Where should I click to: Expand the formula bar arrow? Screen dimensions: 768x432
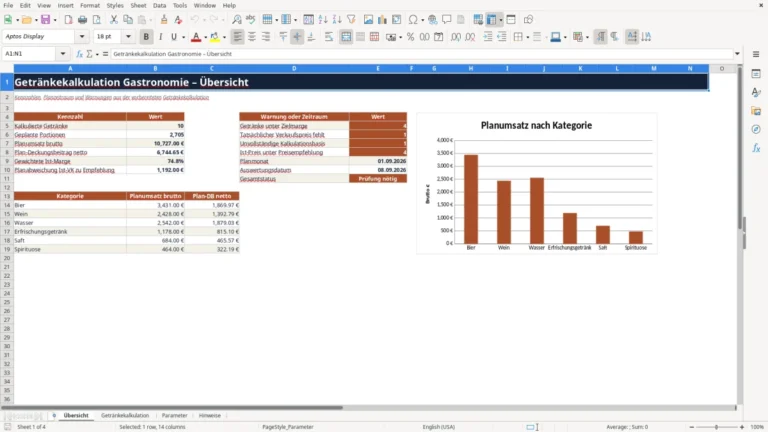pyautogui.click(x=737, y=54)
